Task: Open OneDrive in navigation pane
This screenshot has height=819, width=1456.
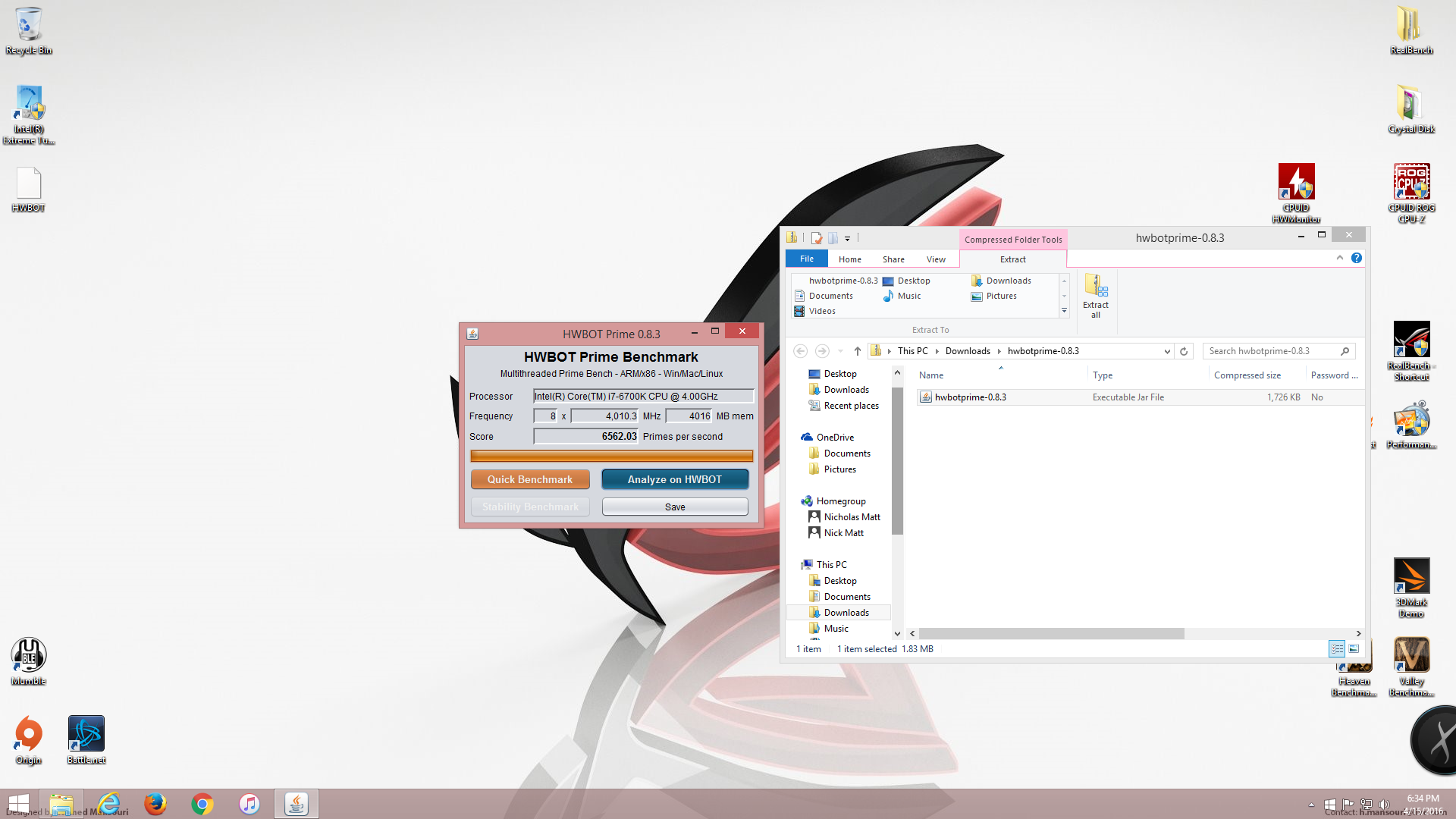Action: (828, 438)
